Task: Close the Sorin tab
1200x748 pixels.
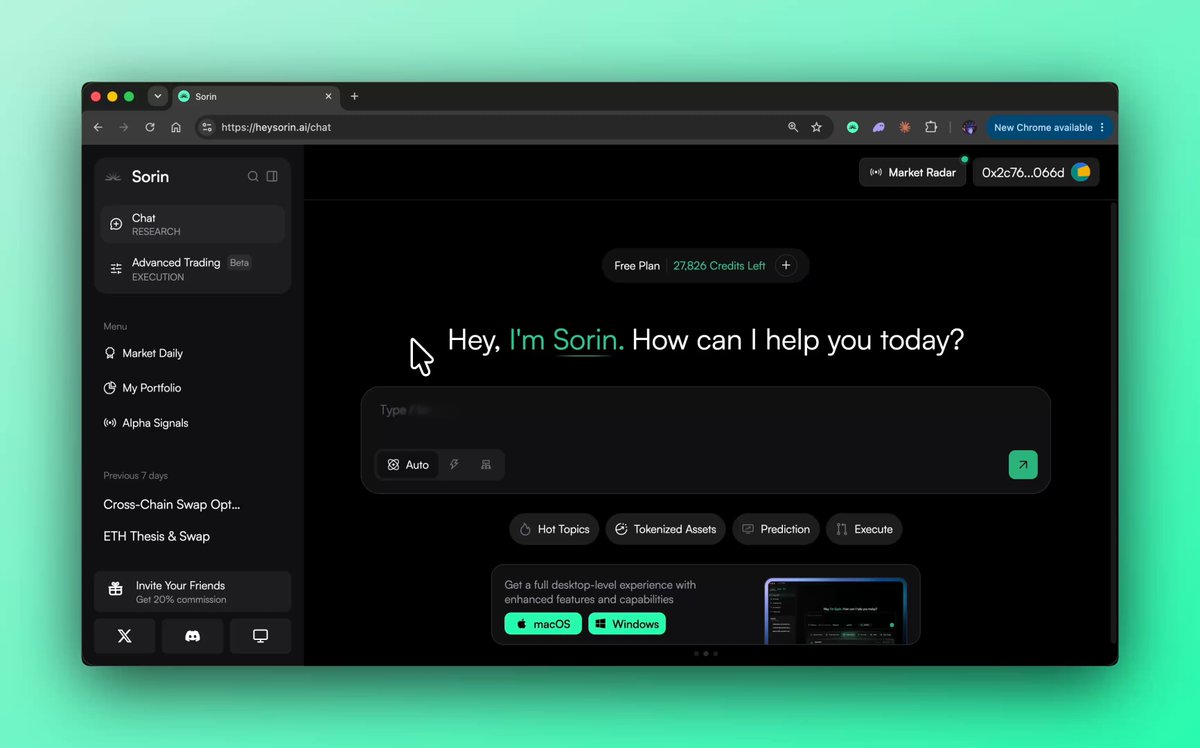Action: point(329,96)
